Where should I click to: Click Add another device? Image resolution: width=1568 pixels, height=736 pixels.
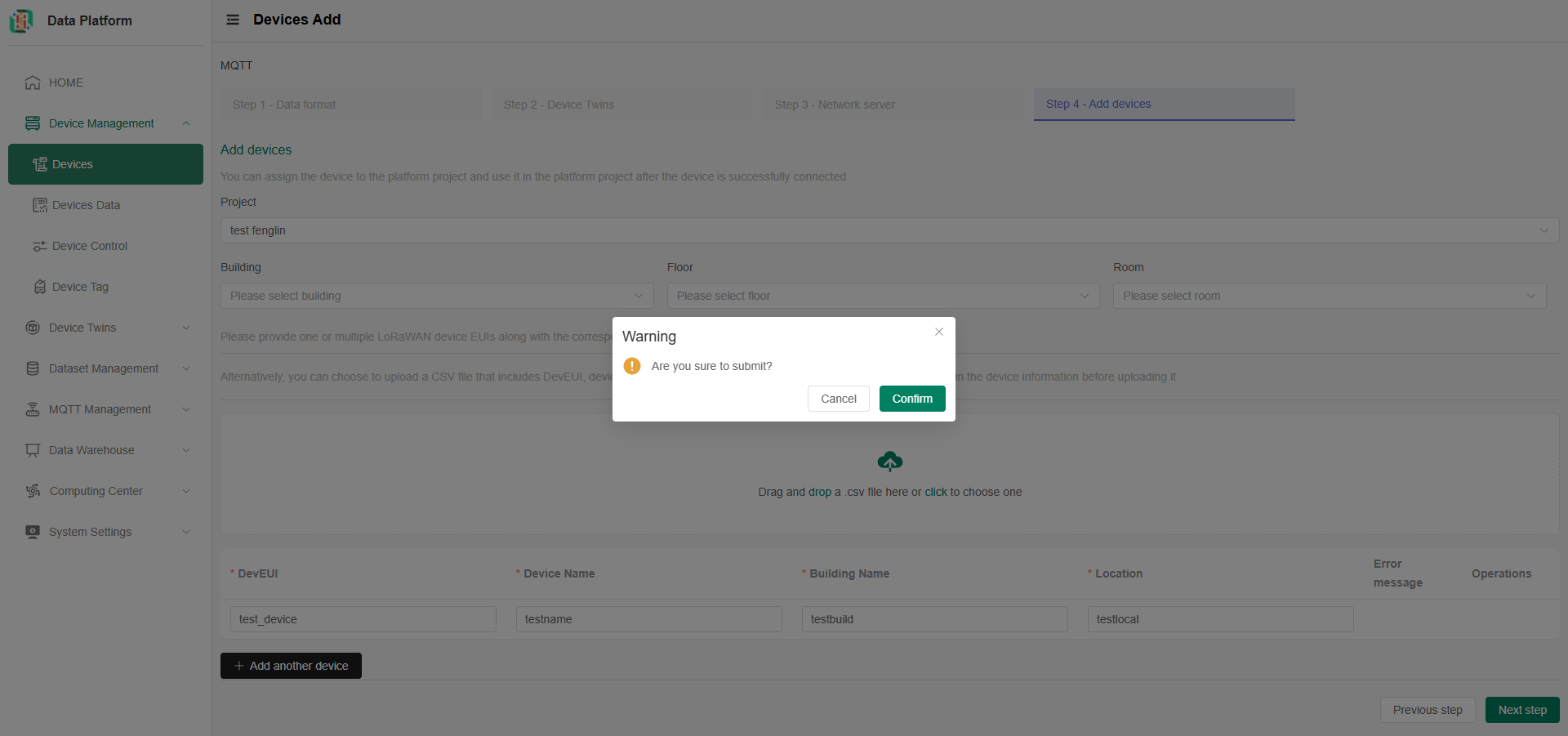tap(290, 666)
